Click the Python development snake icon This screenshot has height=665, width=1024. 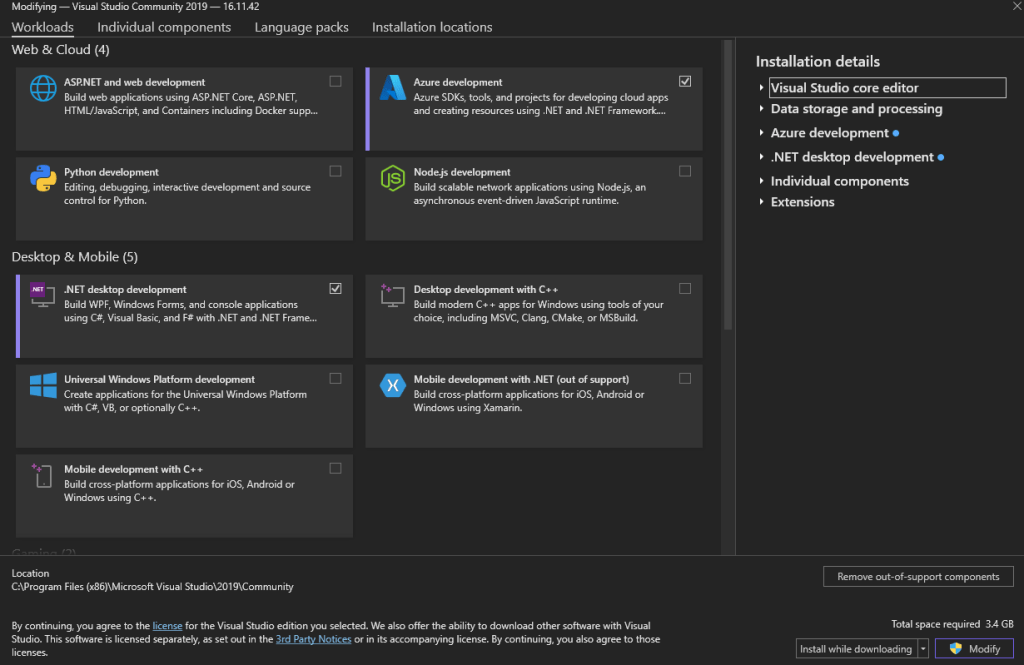point(43,179)
